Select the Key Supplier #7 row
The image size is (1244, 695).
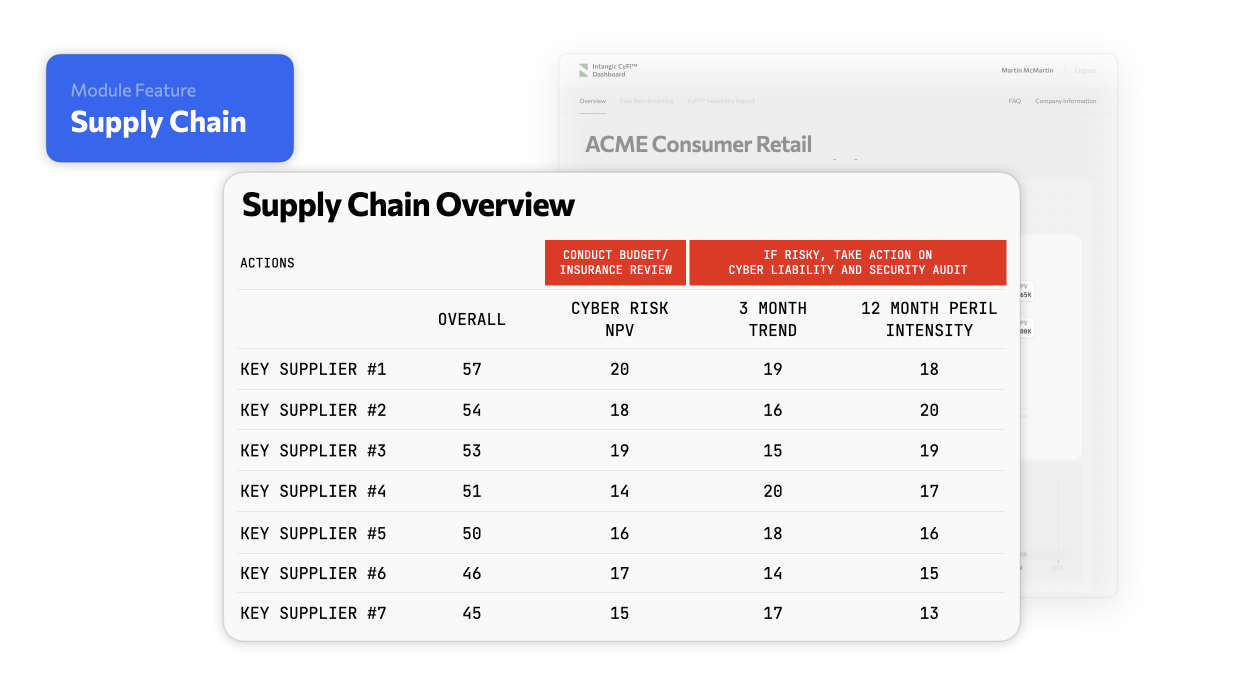click(x=313, y=613)
